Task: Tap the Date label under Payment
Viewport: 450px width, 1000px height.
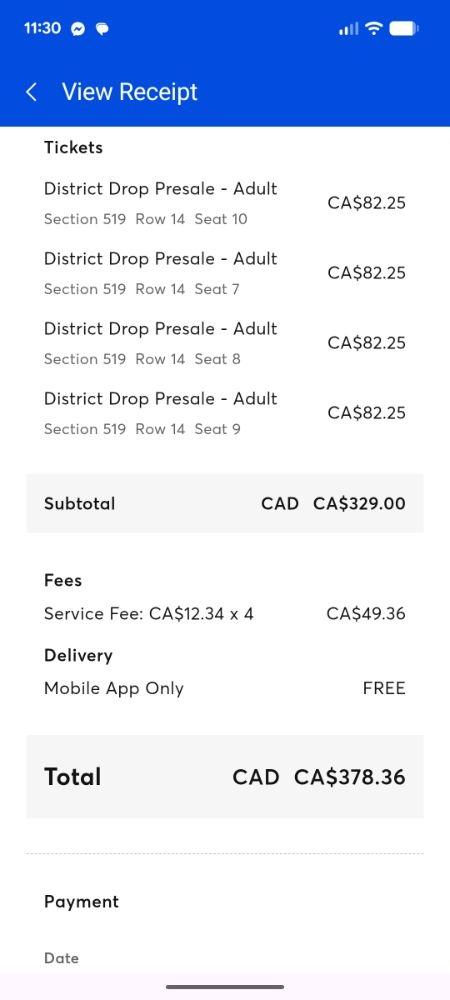Action: (61, 958)
